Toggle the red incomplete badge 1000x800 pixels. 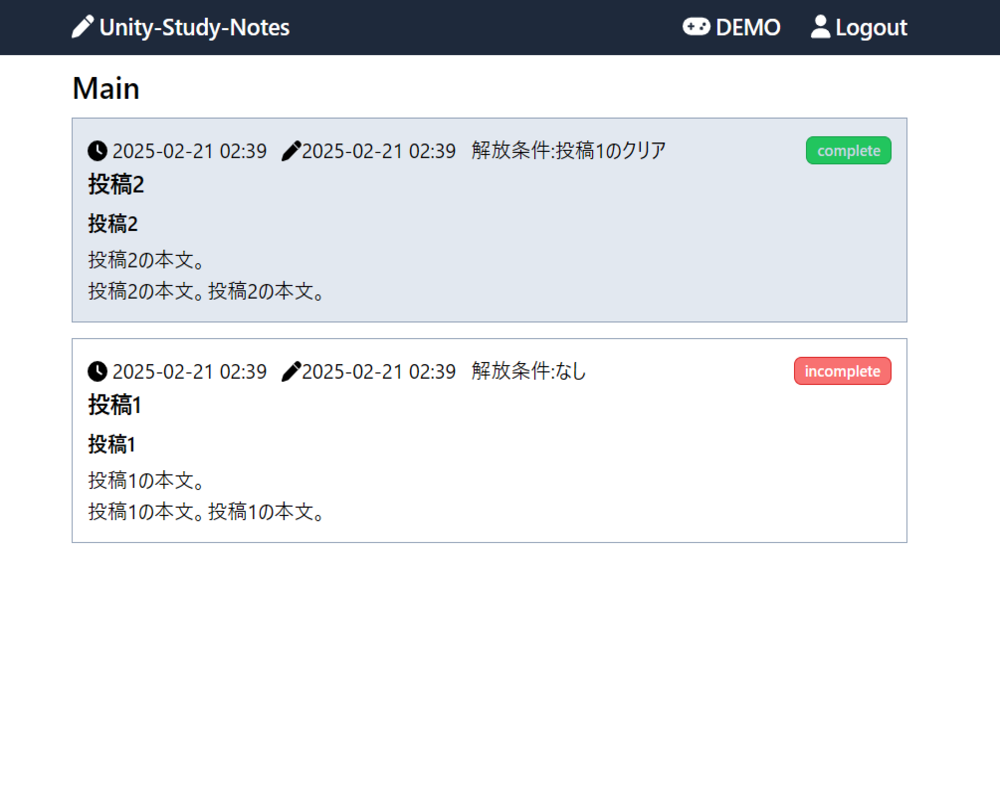(842, 371)
